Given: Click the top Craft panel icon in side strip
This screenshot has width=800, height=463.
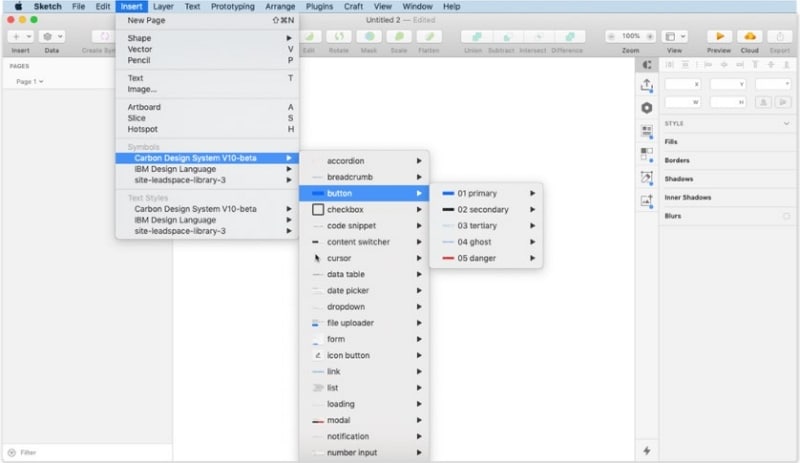Looking at the screenshot, I should point(646,64).
